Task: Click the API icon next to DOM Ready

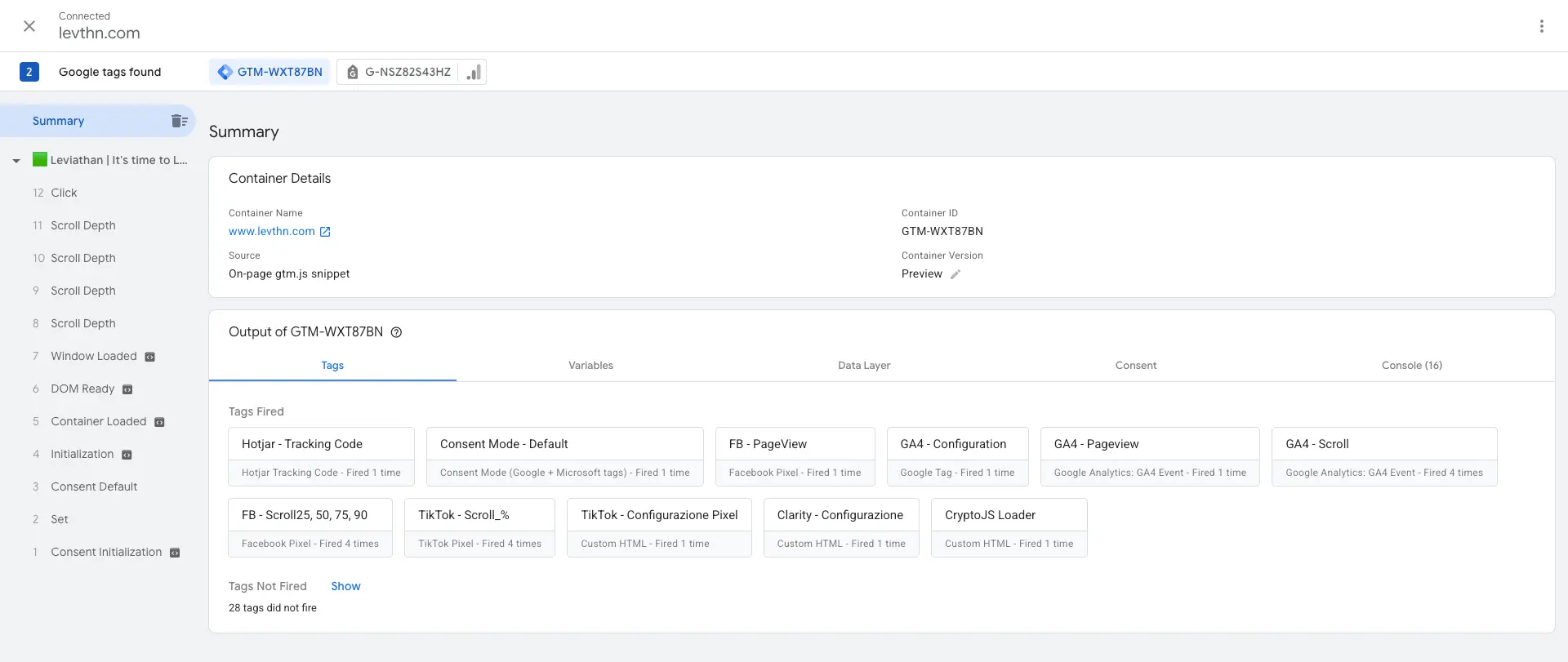Action: coord(127,389)
